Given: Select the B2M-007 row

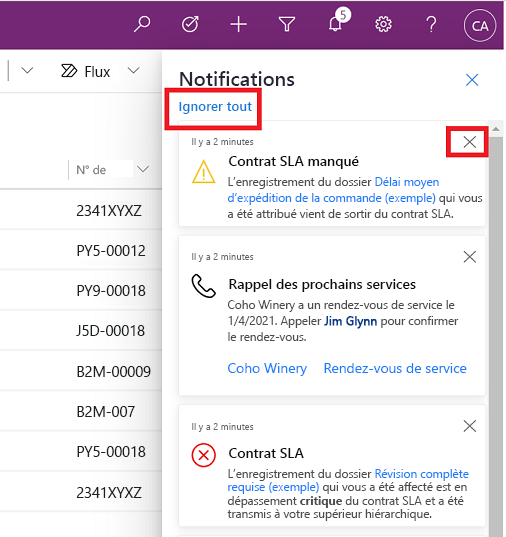Looking at the screenshot, I should tap(81, 411).
